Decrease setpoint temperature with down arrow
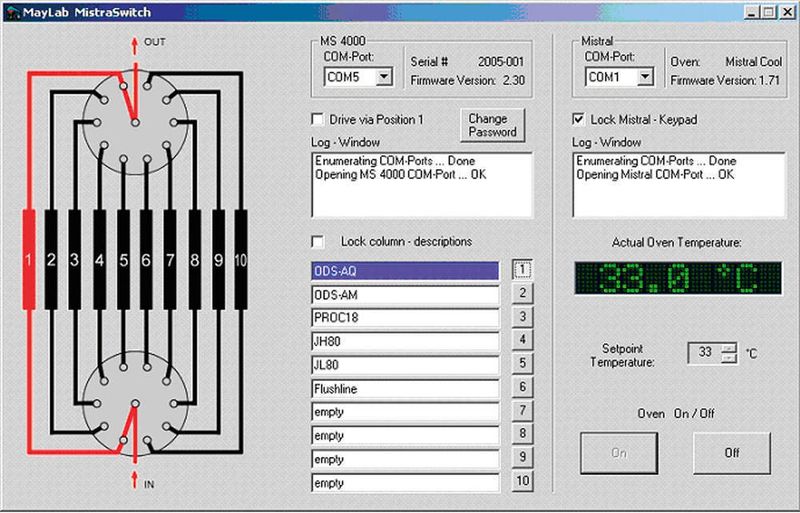The height and width of the screenshot is (513, 800). 730,358
